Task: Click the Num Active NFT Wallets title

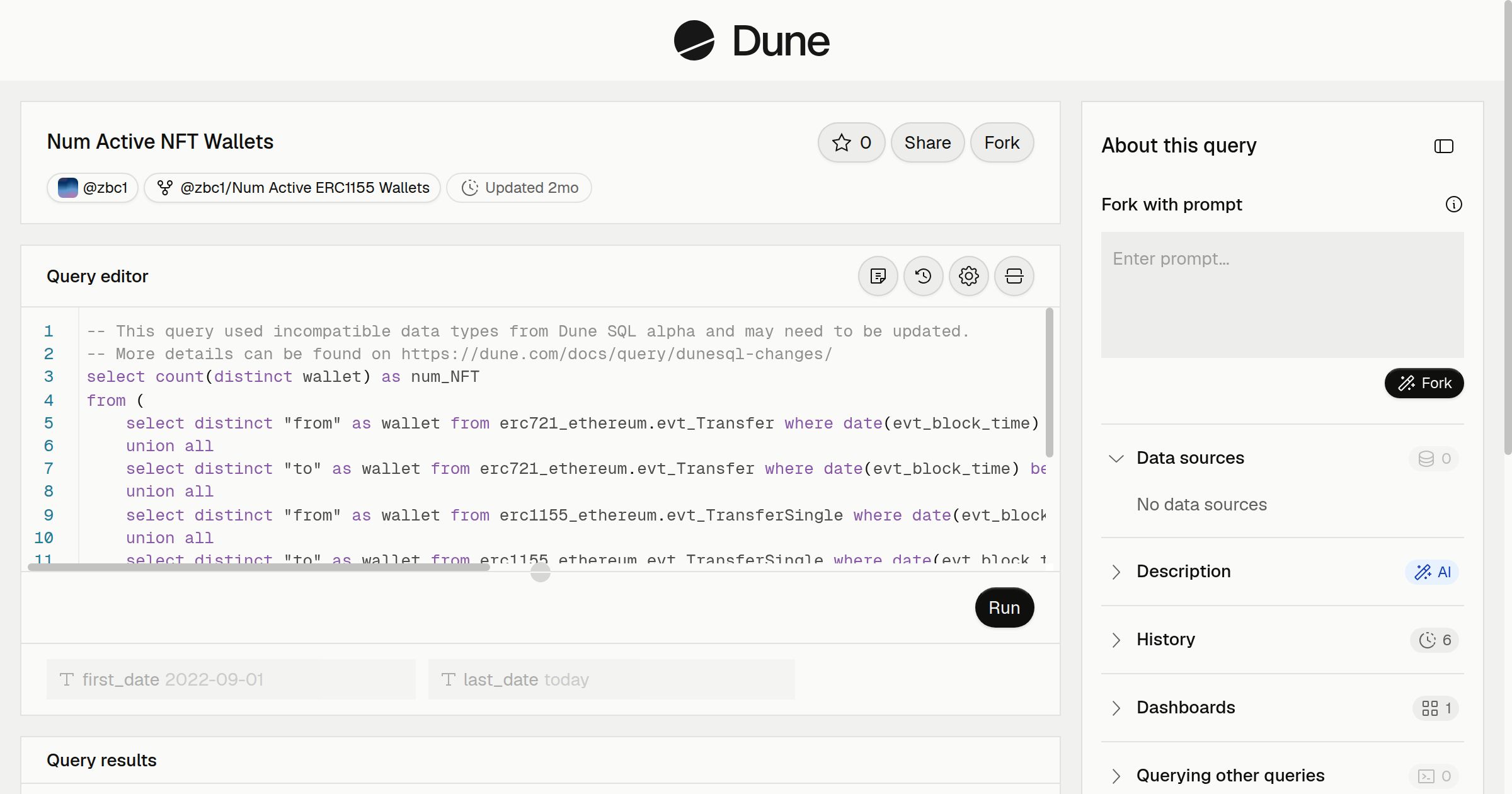Action: [x=160, y=142]
